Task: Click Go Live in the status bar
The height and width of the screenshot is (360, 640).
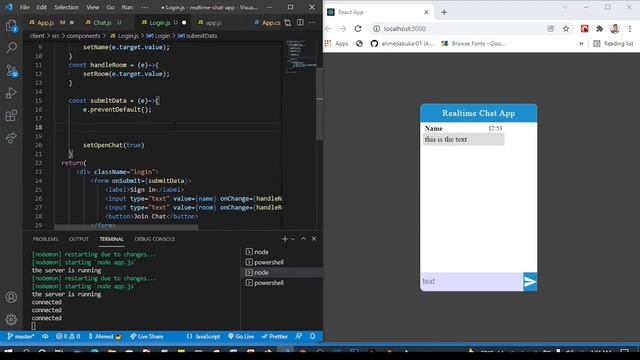Action: pos(241,336)
